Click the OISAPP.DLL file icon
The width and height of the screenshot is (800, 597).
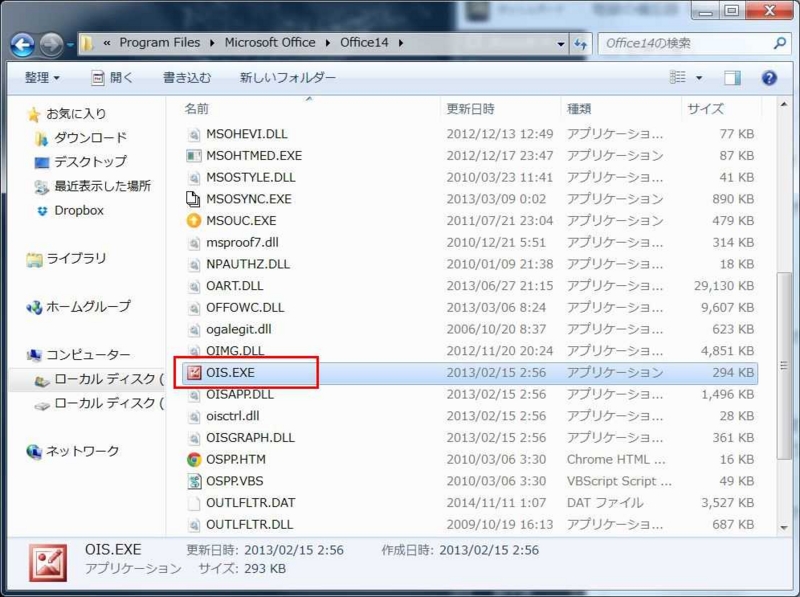coord(194,394)
